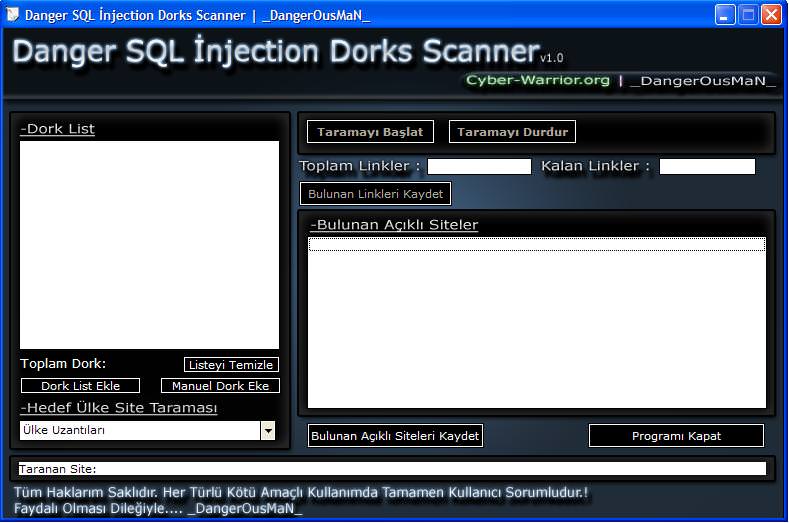789x523 pixels.
Task: Stop scanning with Taramayı Durdur
Action: pos(512,132)
